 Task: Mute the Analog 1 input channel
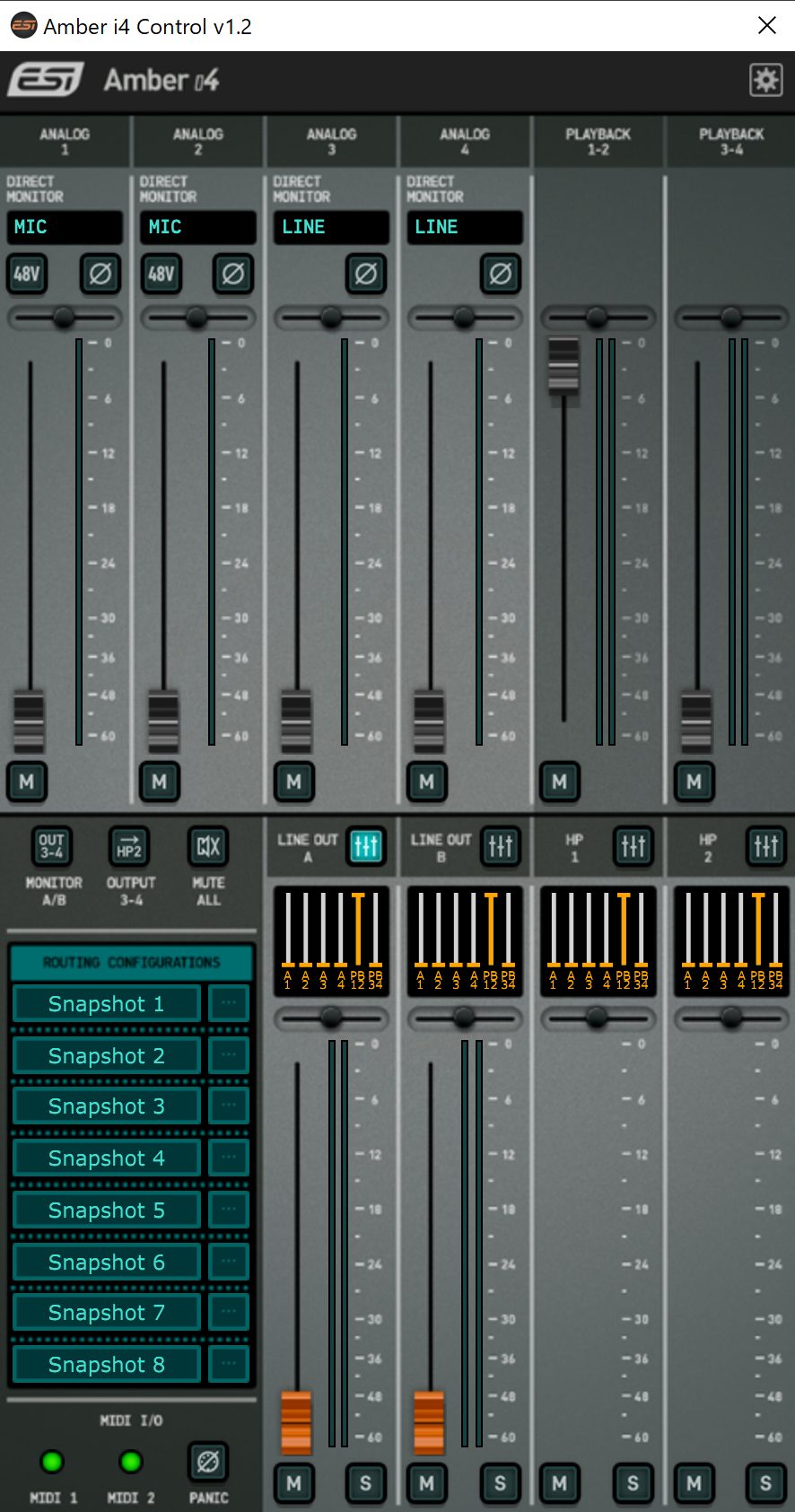[27, 782]
